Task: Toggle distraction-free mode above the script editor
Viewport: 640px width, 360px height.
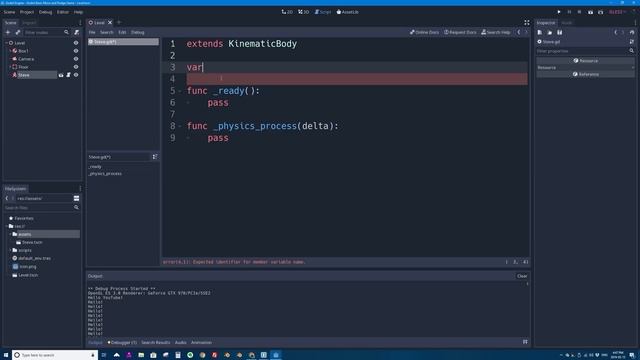Action: (x=527, y=22)
